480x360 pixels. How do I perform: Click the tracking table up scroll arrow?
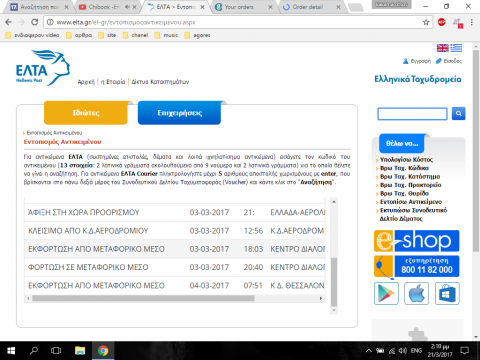click(334, 202)
